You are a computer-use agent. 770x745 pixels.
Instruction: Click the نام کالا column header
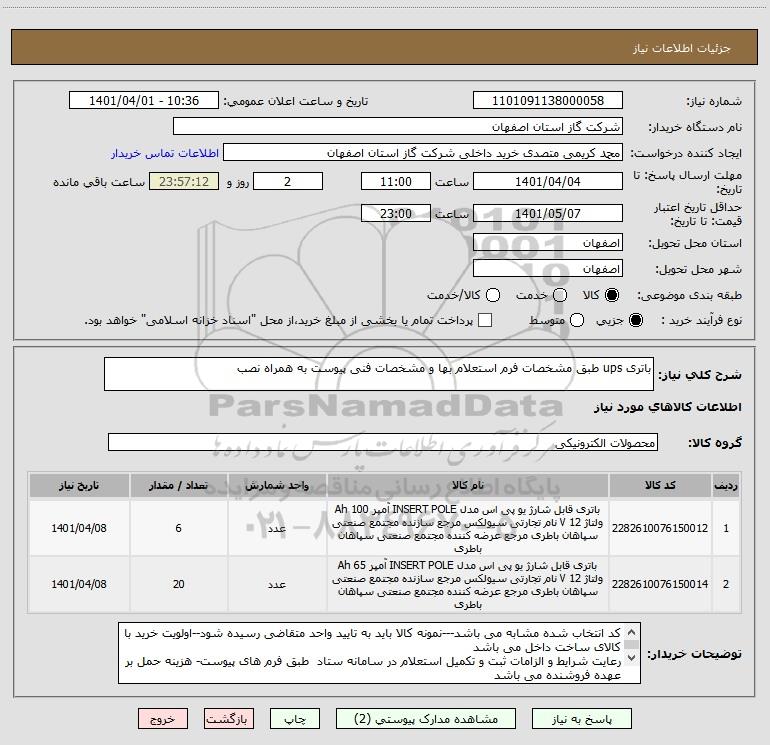468,485
